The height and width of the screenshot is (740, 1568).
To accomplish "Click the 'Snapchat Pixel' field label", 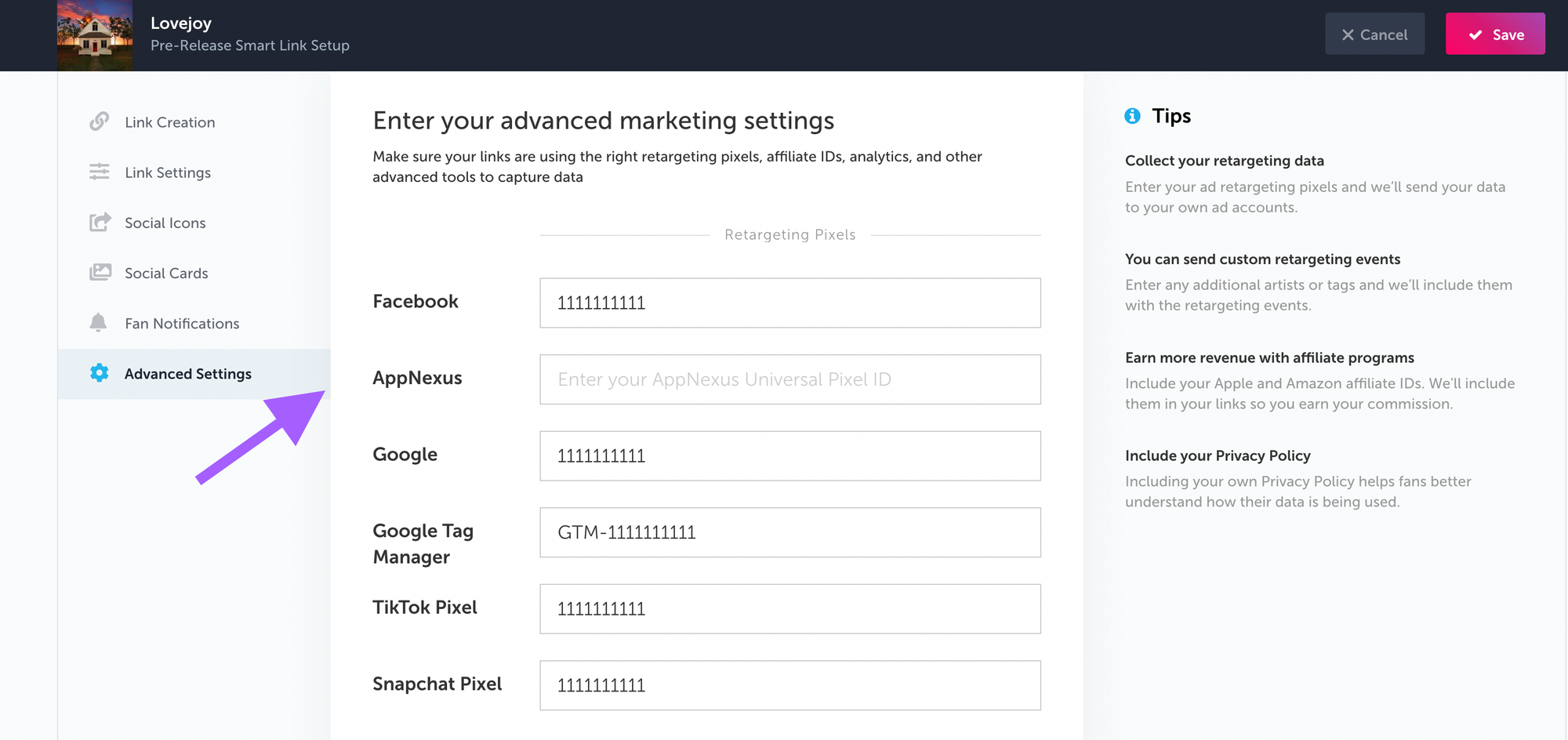I will pyautogui.click(x=437, y=684).
